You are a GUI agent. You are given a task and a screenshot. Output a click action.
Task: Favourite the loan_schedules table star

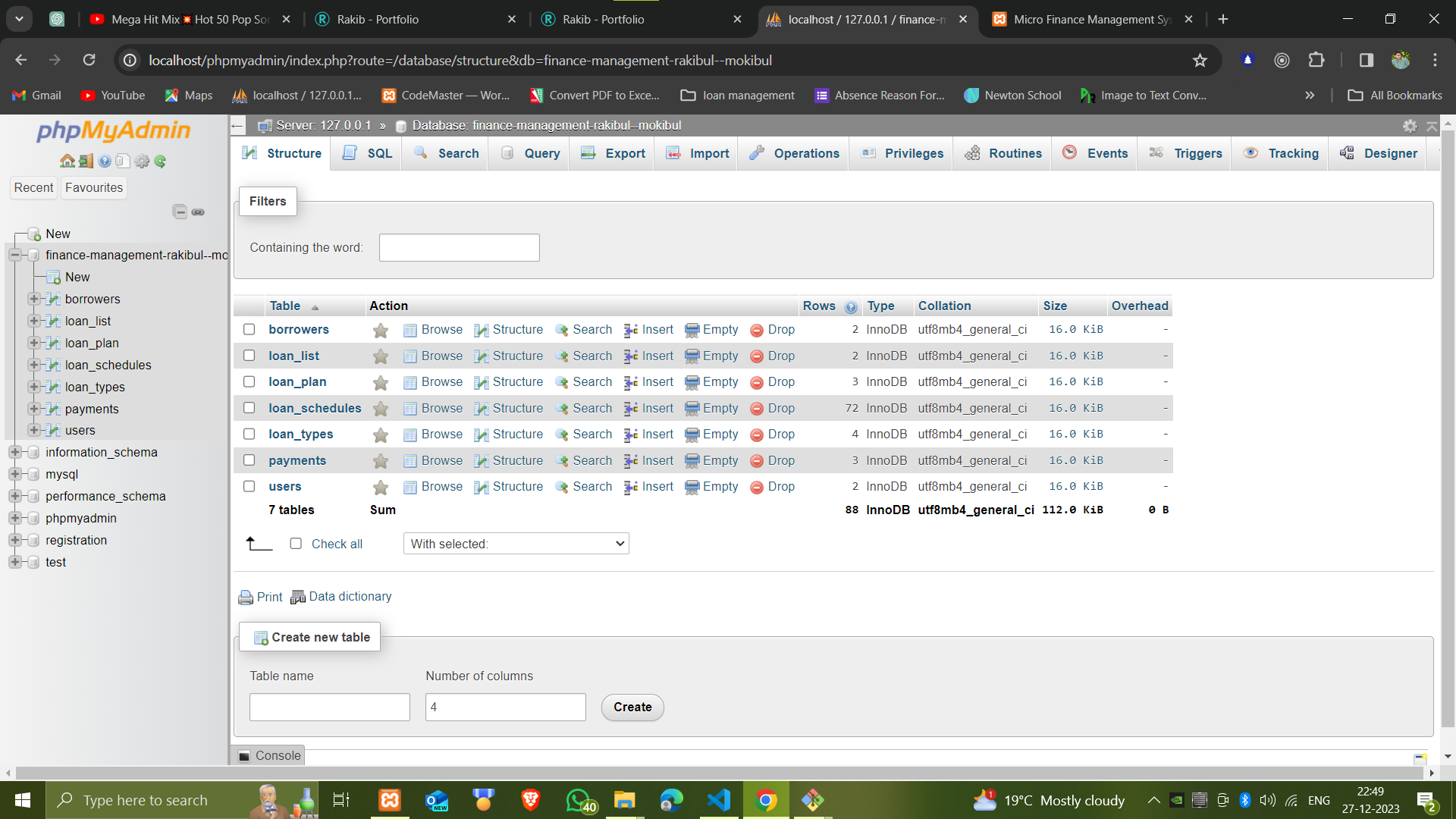pyautogui.click(x=381, y=409)
